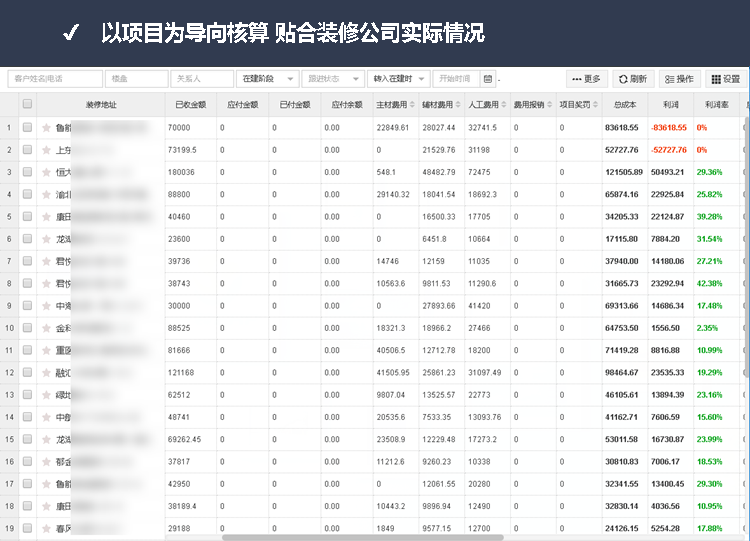Star the row 7 project with 39736 received
The height and width of the screenshot is (541, 750).
(x=46, y=261)
